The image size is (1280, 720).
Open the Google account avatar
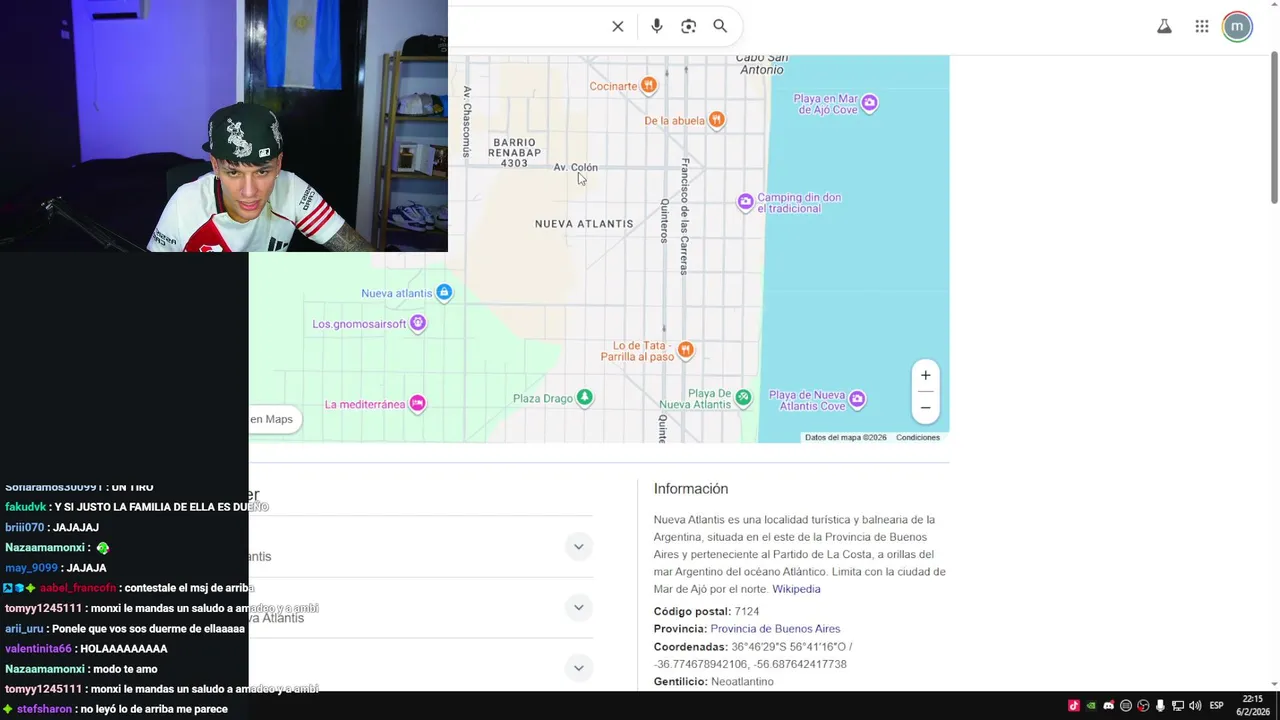(x=1237, y=27)
